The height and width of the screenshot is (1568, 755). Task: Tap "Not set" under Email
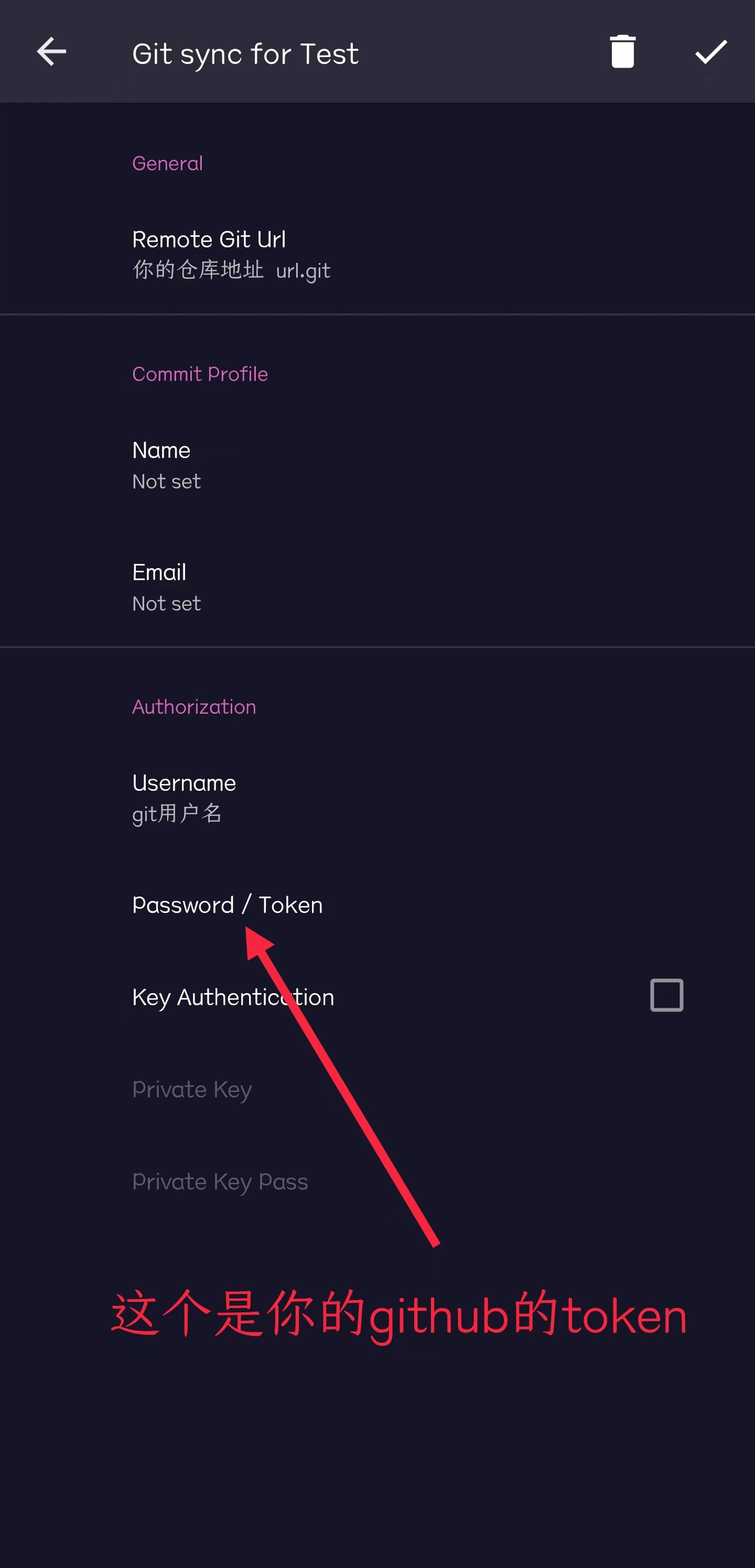166,603
